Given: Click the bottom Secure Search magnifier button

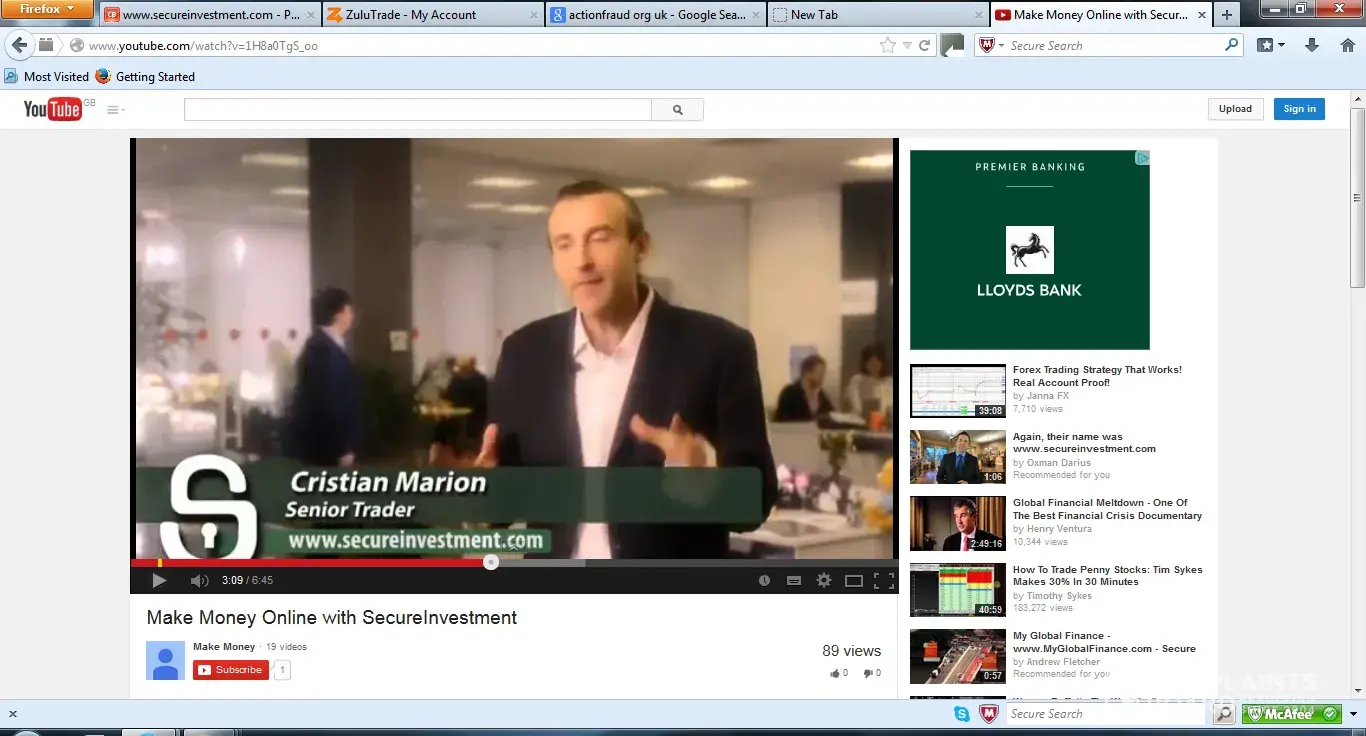Looking at the screenshot, I should (x=1224, y=714).
